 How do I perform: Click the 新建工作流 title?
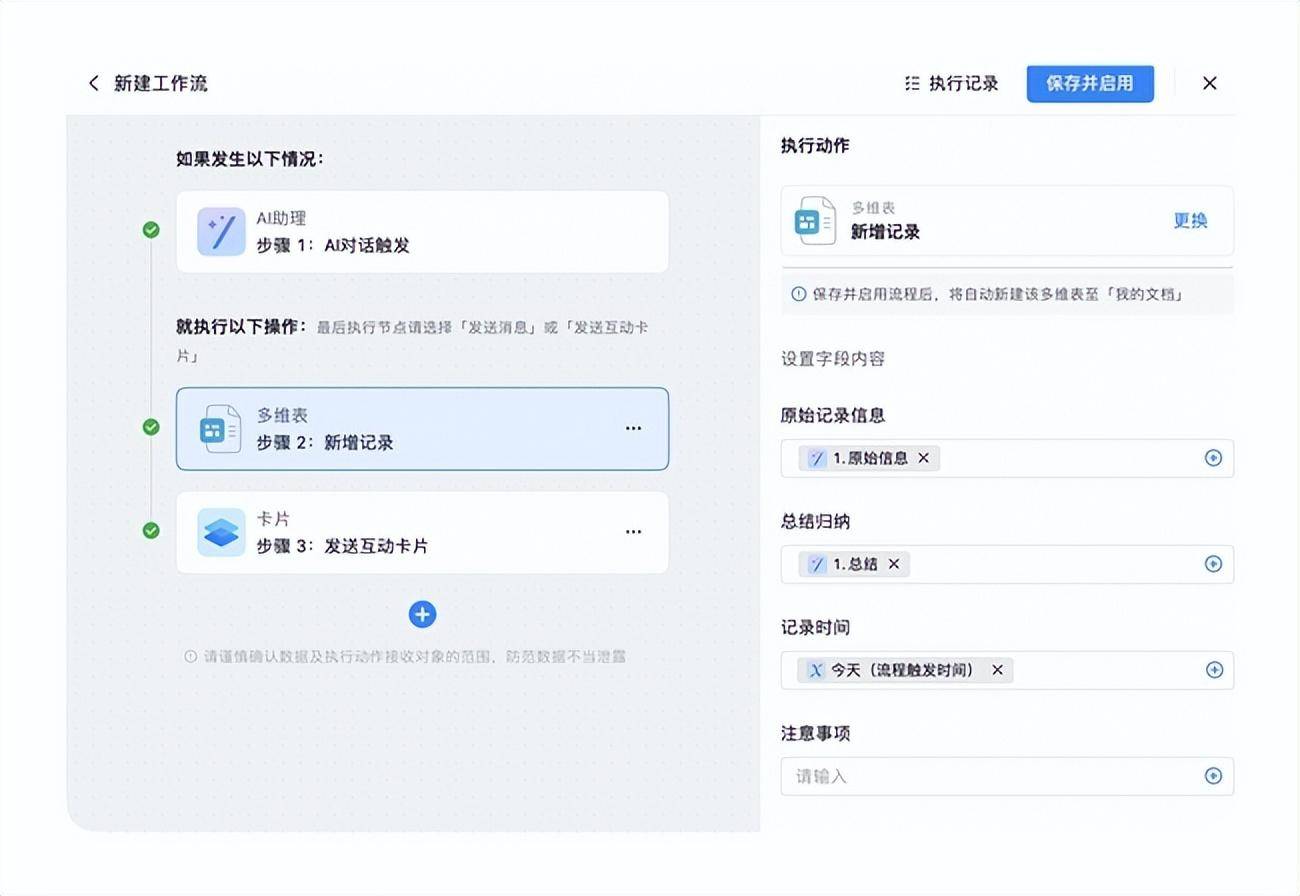tap(160, 84)
